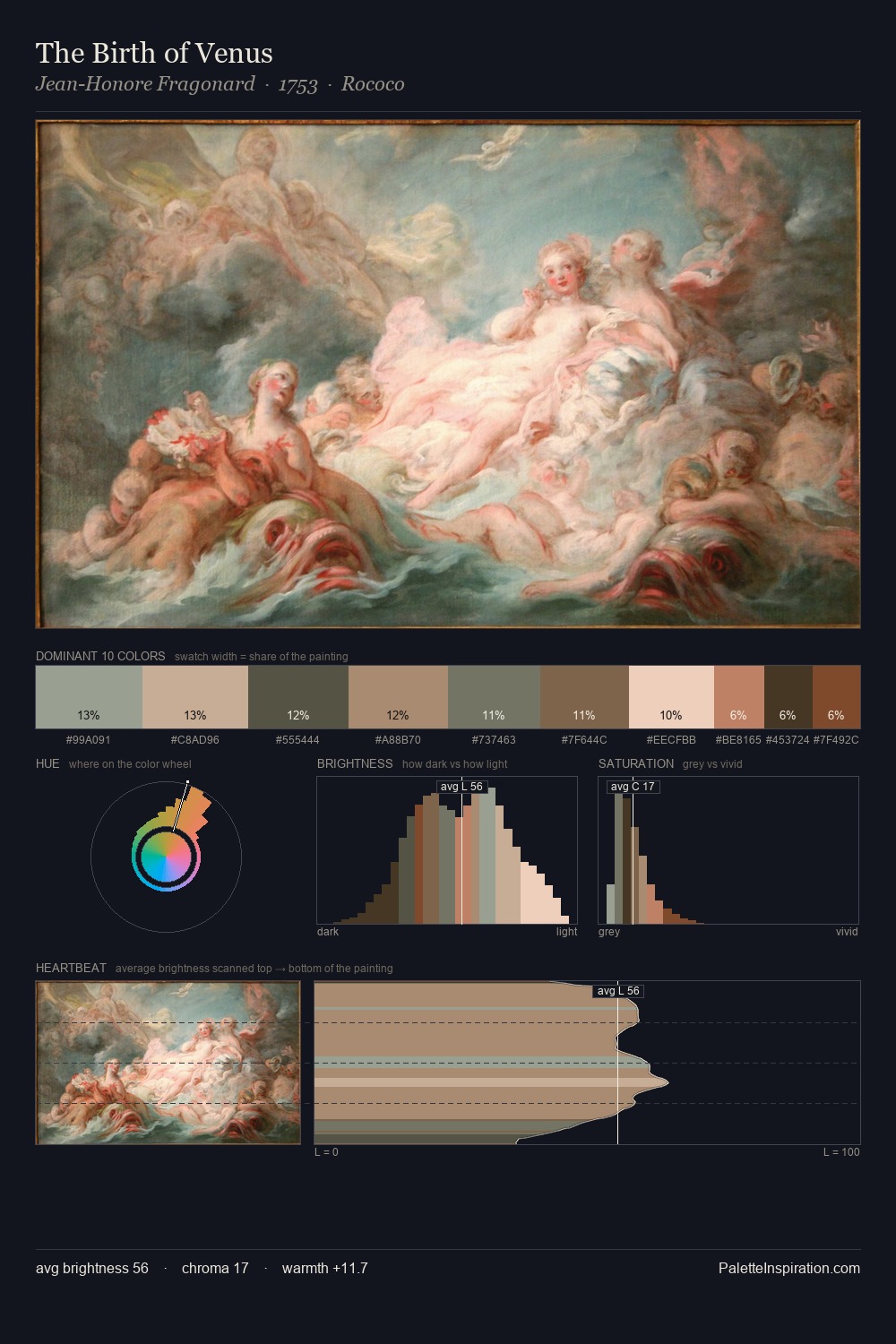Click the 'L = 0' heartbeat axis label

[x=326, y=1152]
